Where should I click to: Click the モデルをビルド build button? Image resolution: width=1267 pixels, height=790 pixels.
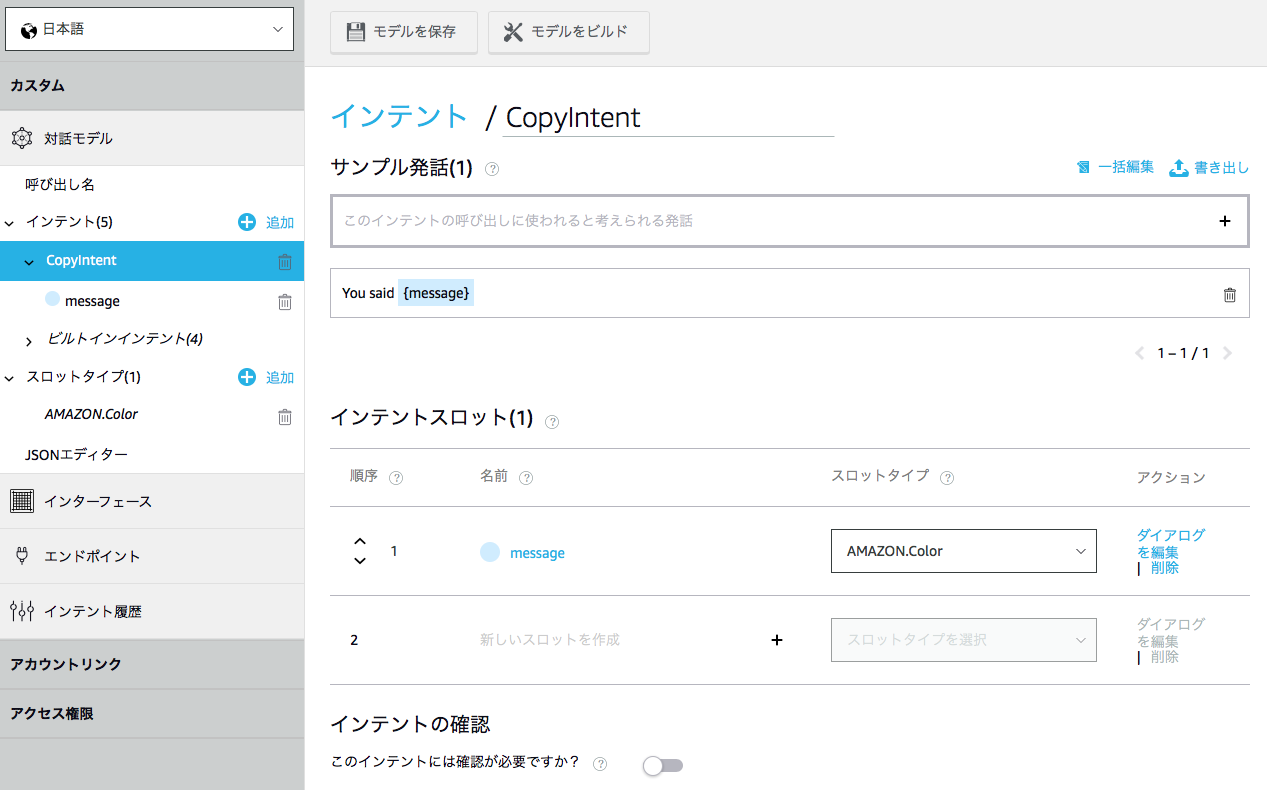(569, 32)
